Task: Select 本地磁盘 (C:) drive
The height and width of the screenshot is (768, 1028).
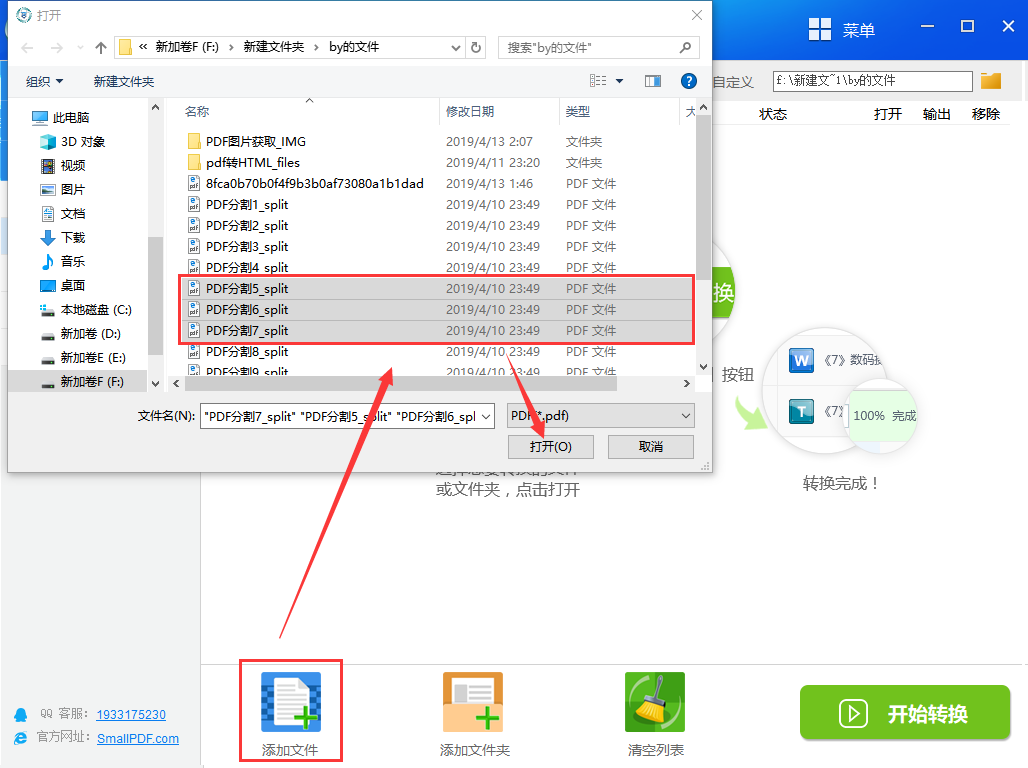Action: tap(86, 310)
